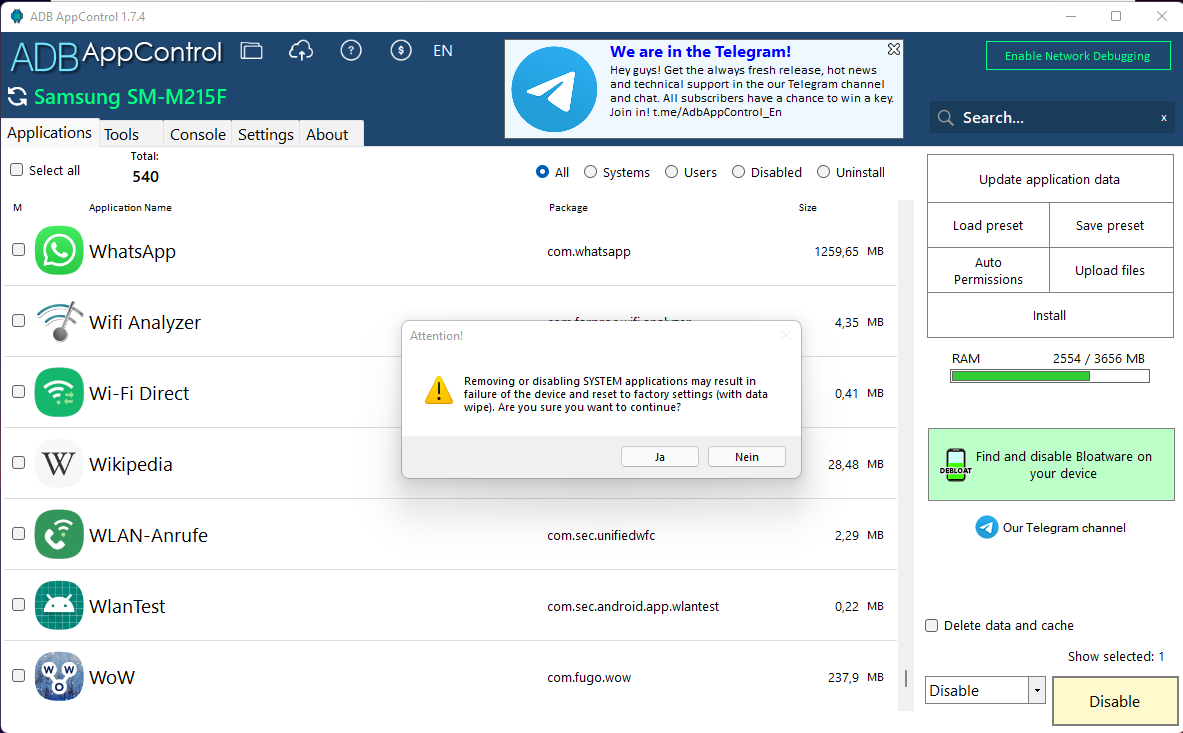
Task: Click Enable Network Debugging button
Action: pyautogui.click(x=1077, y=56)
